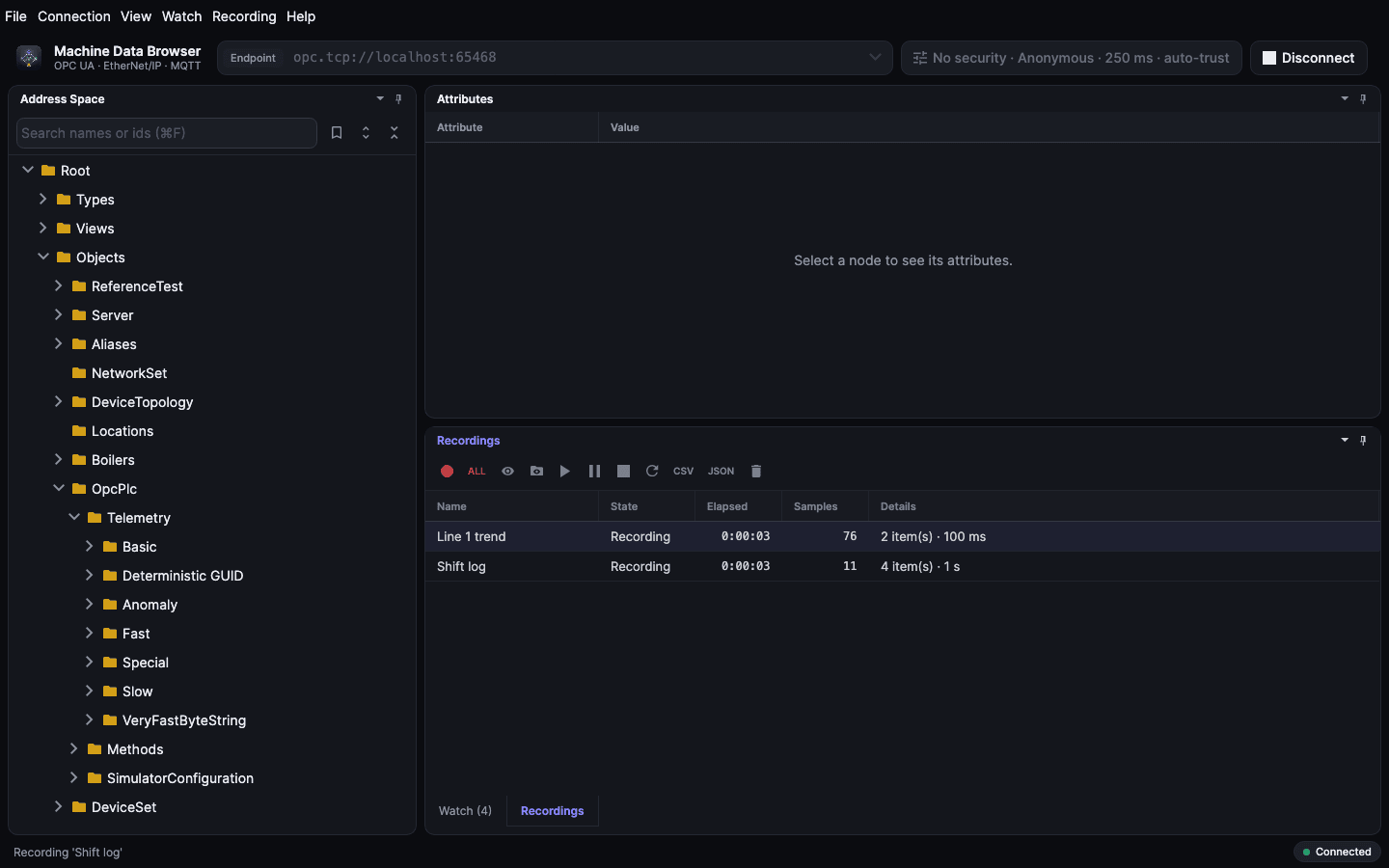Pin the Recordings panel
Viewport: 1389px width, 868px height.
pyautogui.click(x=1363, y=440)
